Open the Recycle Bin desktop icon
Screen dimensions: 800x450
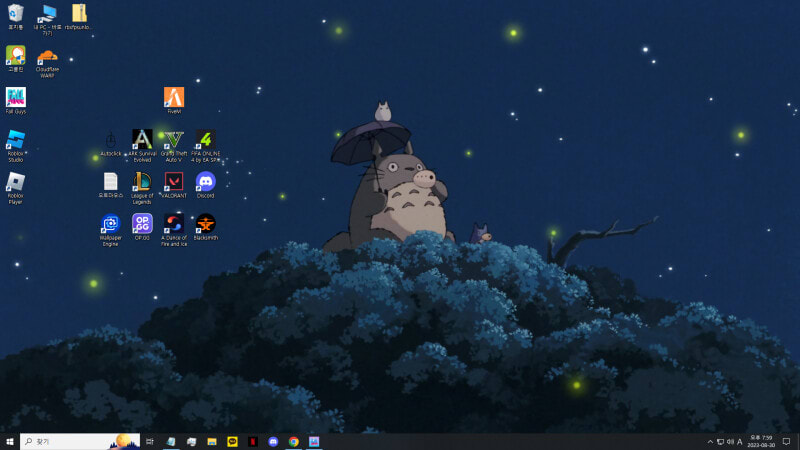(16, 16)
